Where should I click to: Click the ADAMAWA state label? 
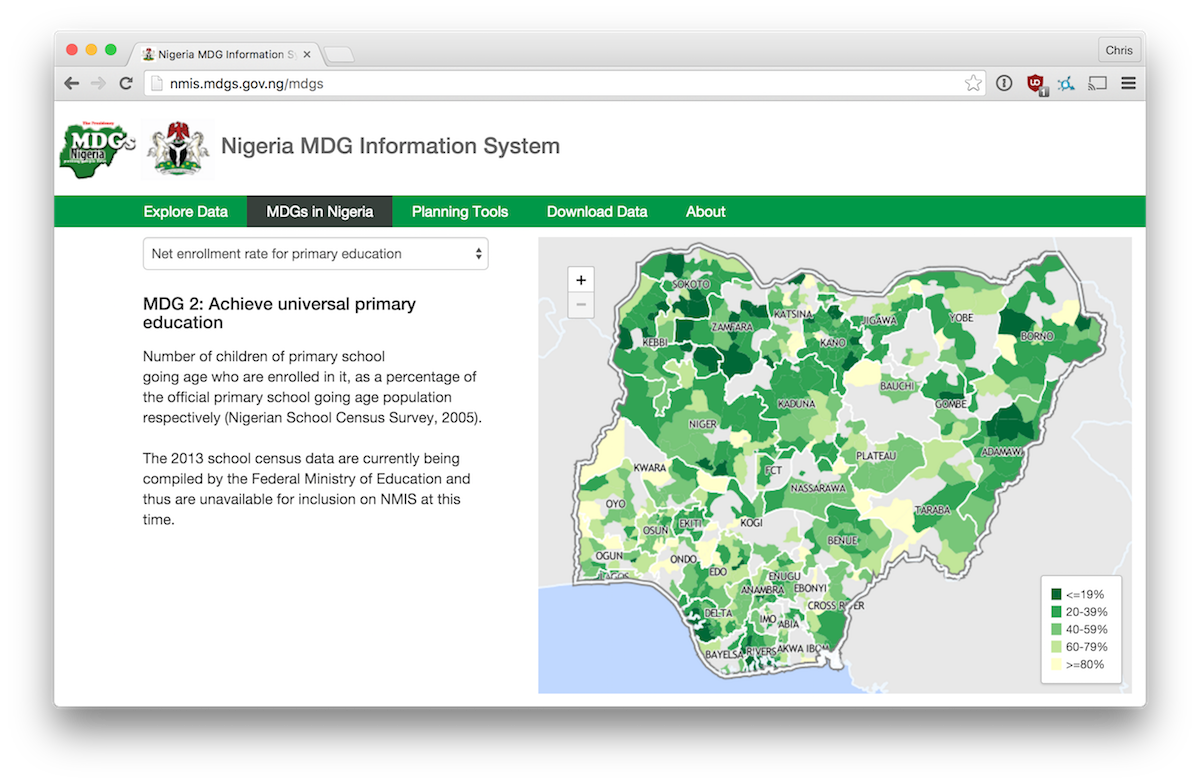(x=1003, y=452)
